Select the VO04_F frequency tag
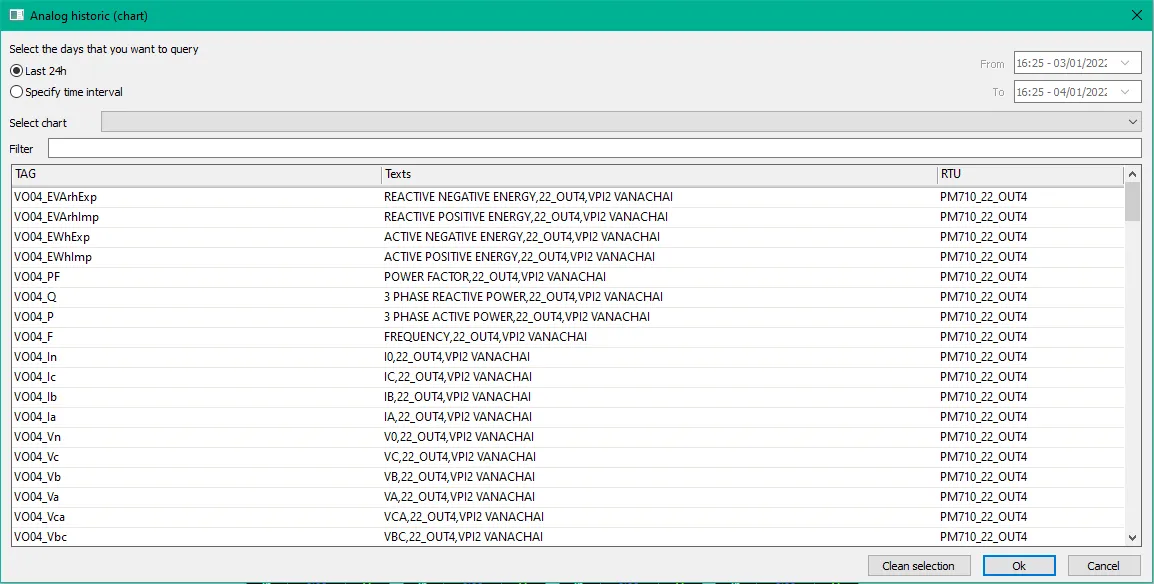Viewport: 1154px width, 584px height. tap(568, 337)
